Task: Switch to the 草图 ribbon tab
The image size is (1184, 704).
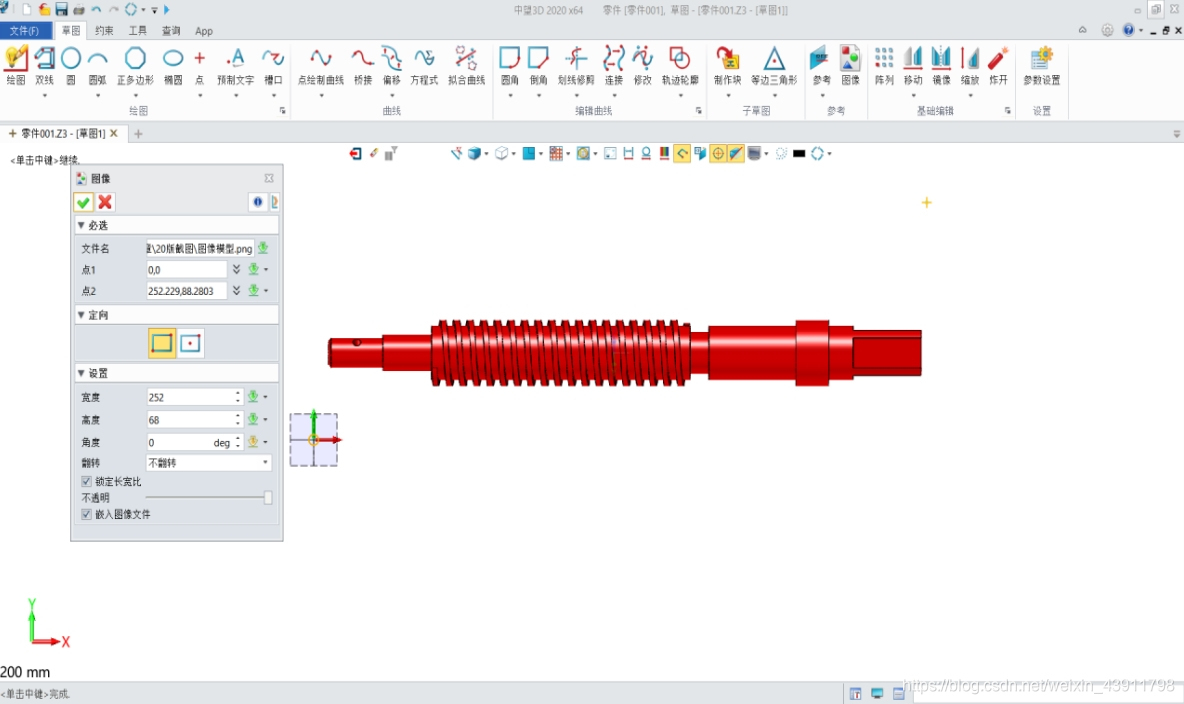Action: pyautogui.click(x=71, y=31)
